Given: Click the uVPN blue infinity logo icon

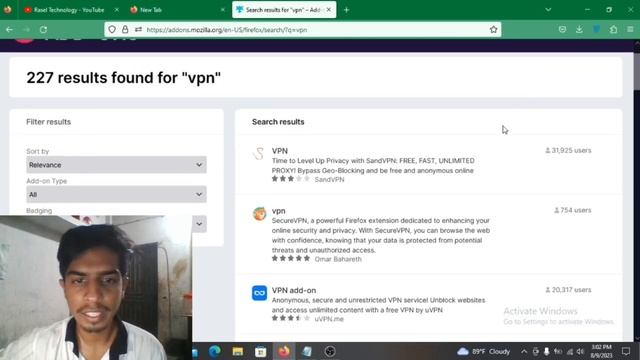Looking at the screenshot, I should pos(259,293).
